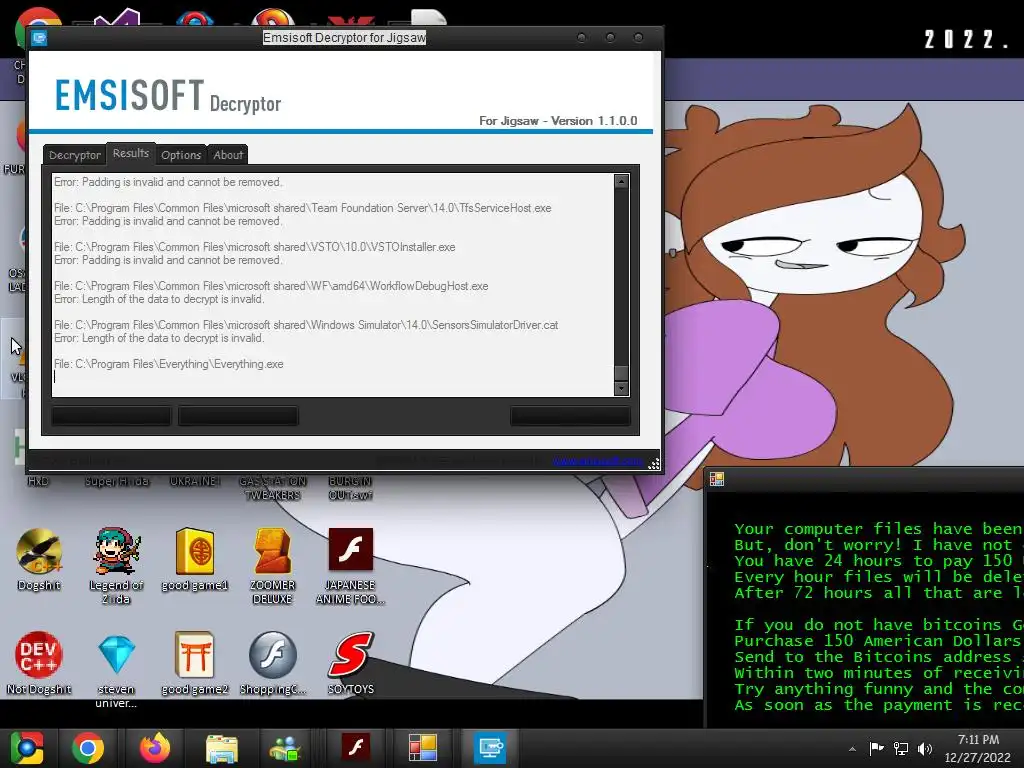
Task: Select the ZOOMER DELUXE desktop icon
Action: [272, 566]
